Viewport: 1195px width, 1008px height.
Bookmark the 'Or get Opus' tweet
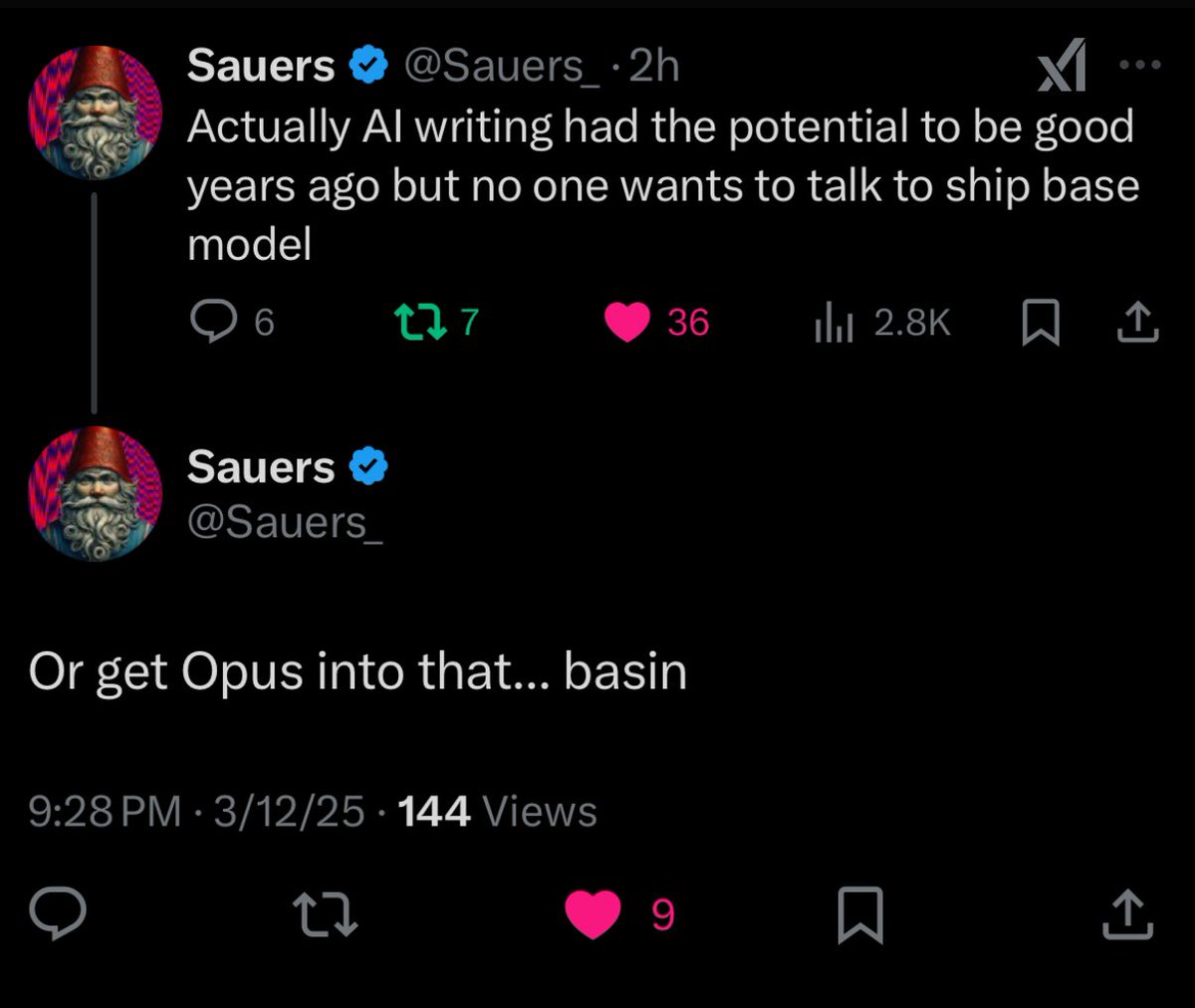click(x=860, y=914)
